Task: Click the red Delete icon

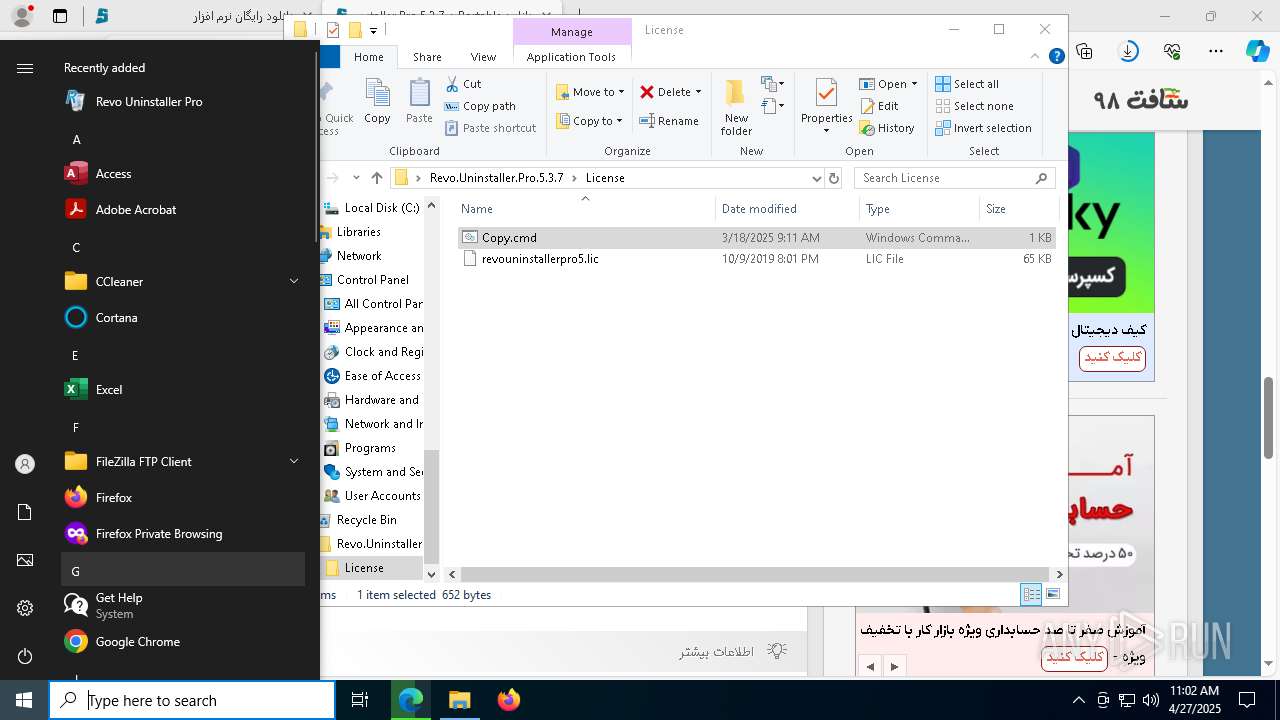Action: (x=647, y=92)
